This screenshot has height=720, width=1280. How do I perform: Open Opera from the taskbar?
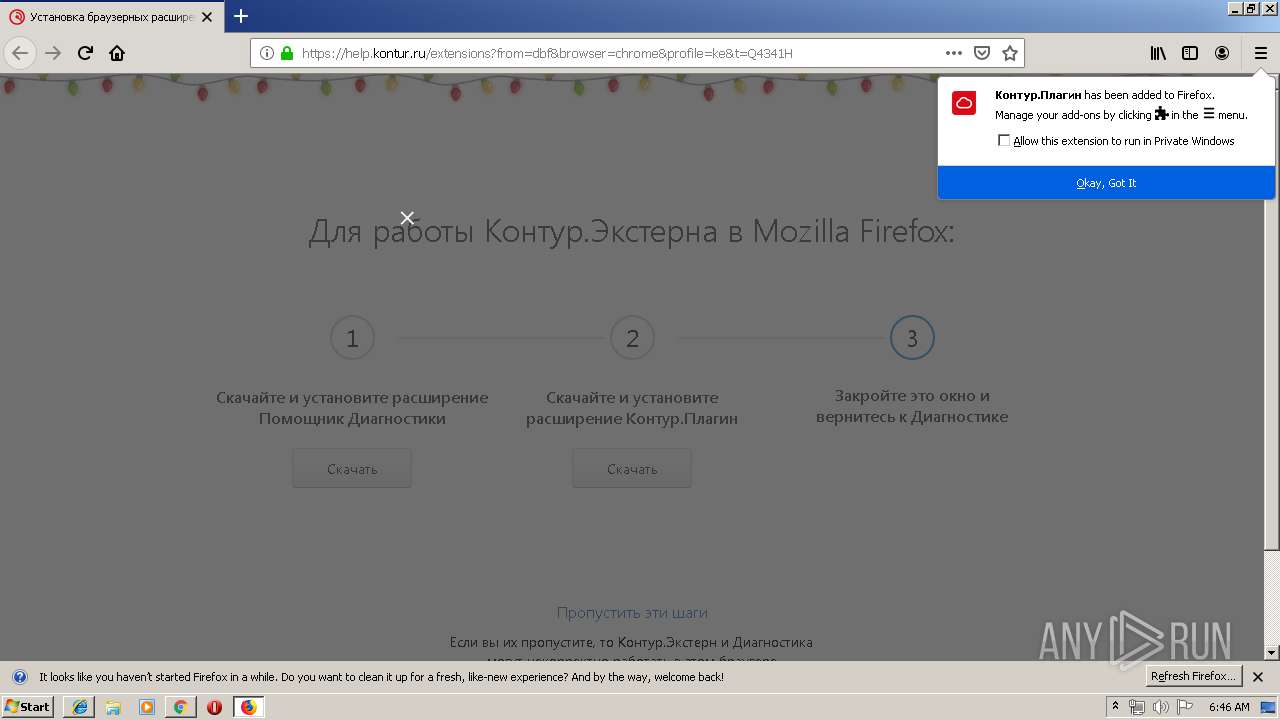[214, 707]
